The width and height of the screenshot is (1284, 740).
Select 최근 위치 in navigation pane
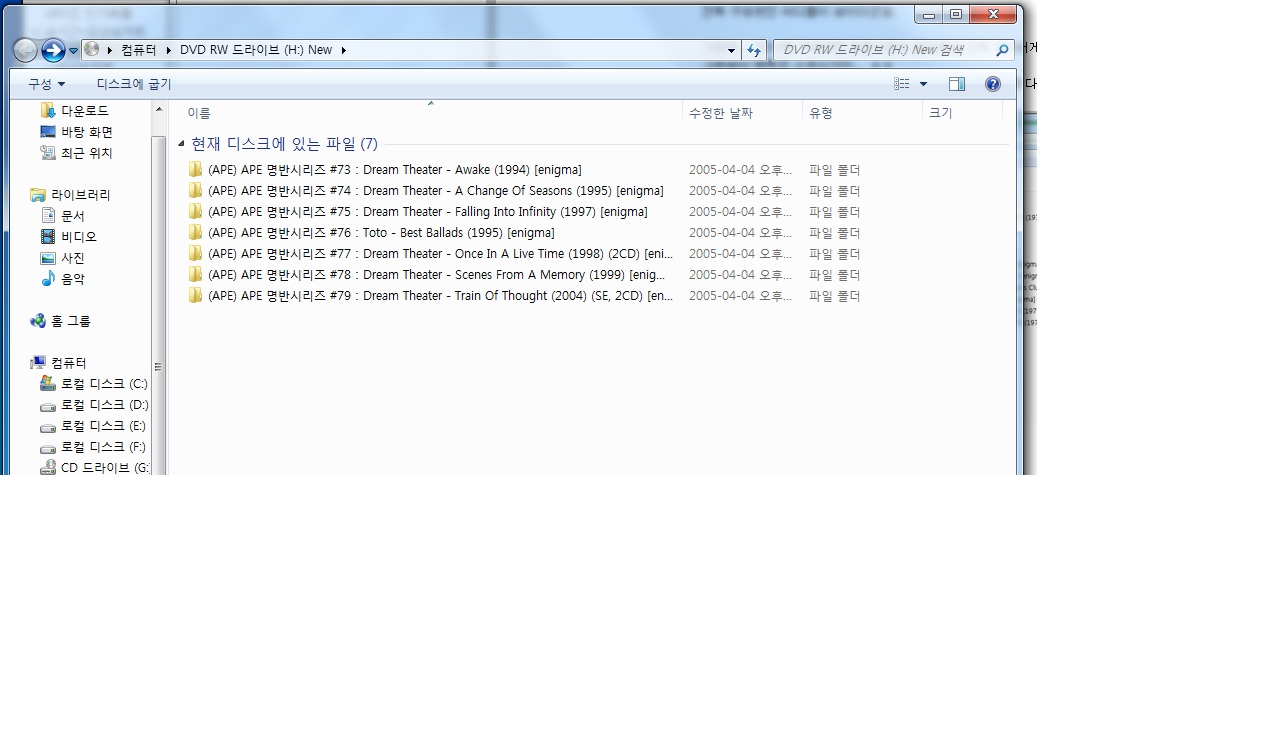tap(76, 153)
